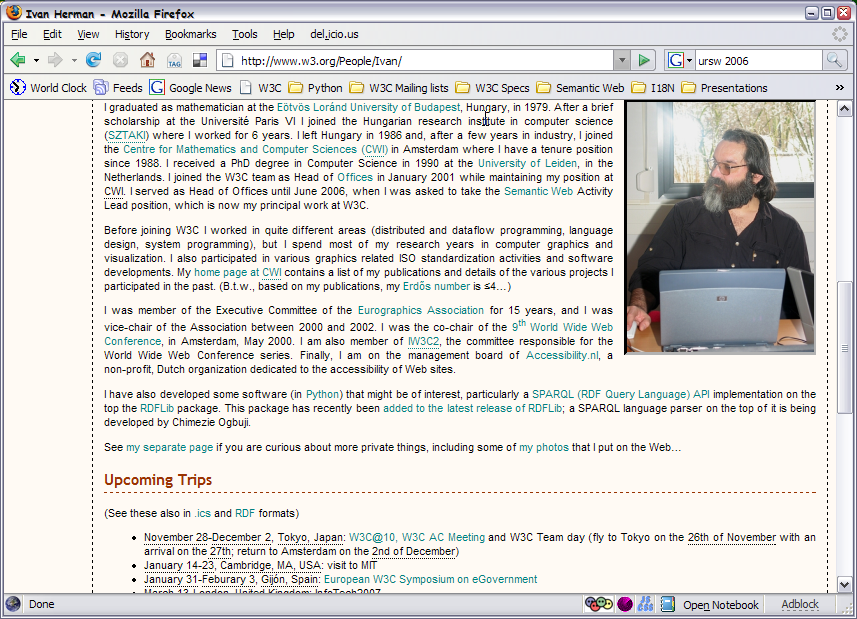Stop page loading with the X icon
The width and height of the screenshot is (857, 619).
point(120,59)
